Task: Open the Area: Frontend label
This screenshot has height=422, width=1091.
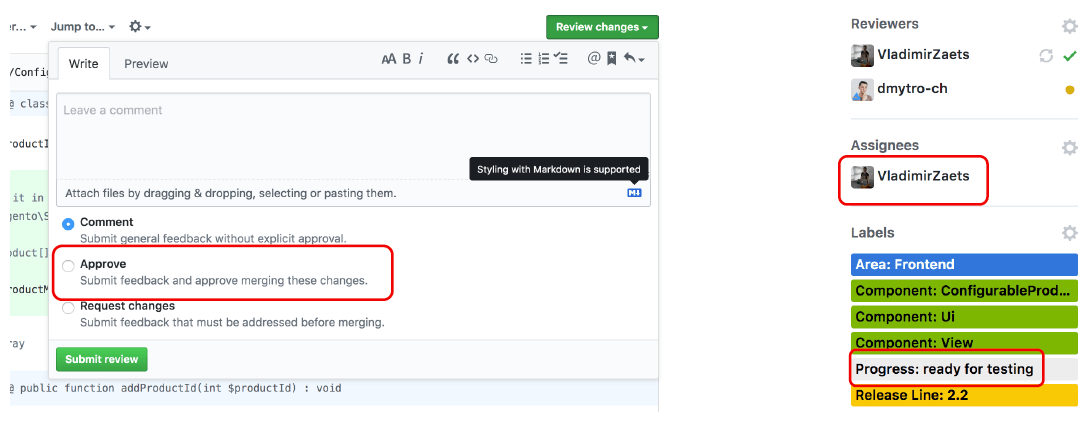Action: click(964, 265)
